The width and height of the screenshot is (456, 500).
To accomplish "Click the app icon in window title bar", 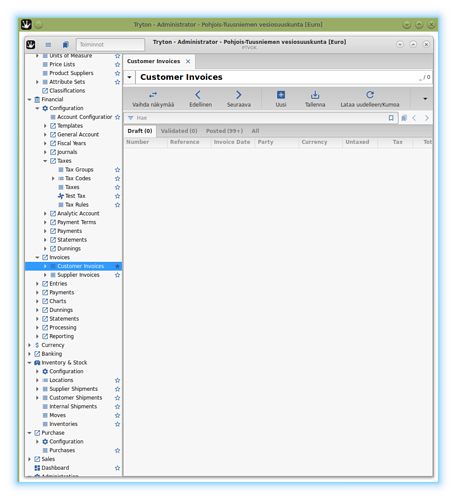I will tap(26, 24).
